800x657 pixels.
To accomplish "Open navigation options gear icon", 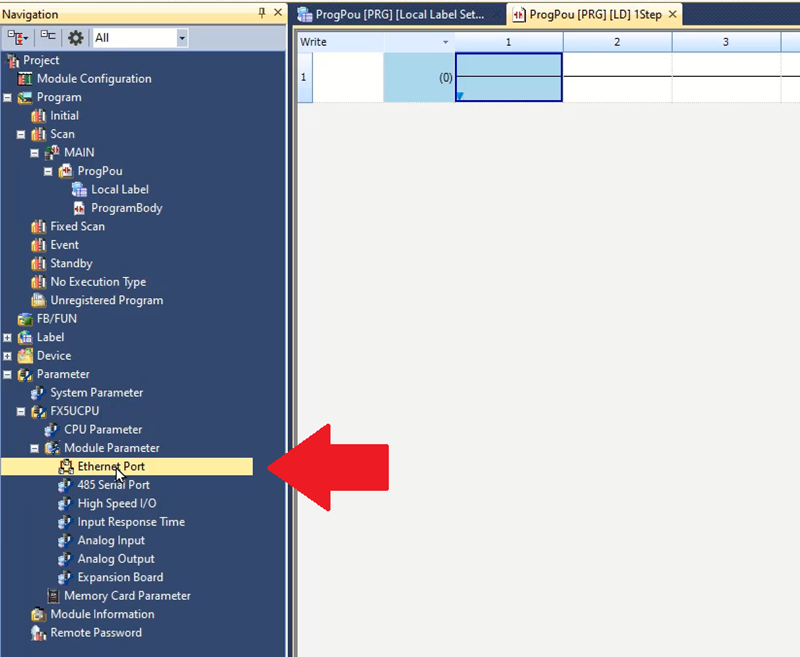I will [x=76, y=38].
